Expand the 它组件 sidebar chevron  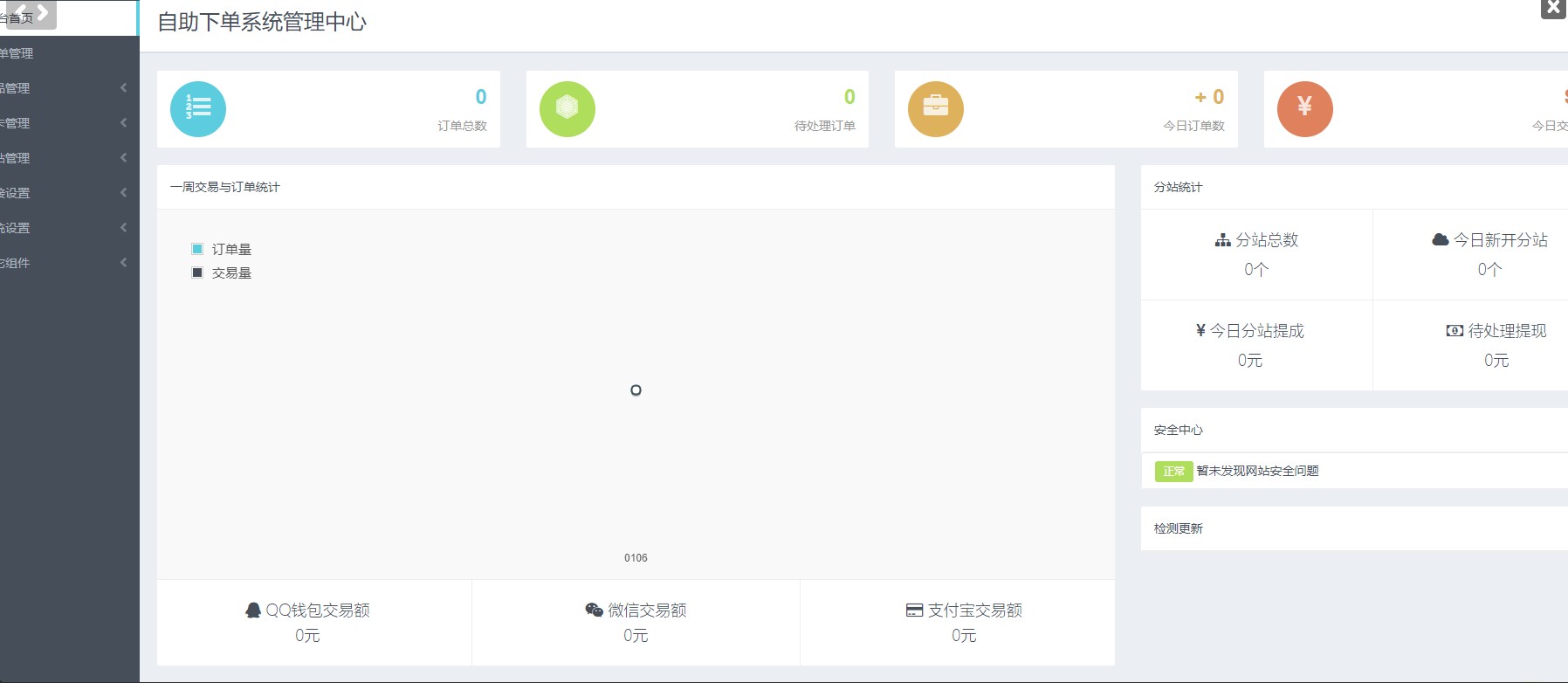(124, 262)
